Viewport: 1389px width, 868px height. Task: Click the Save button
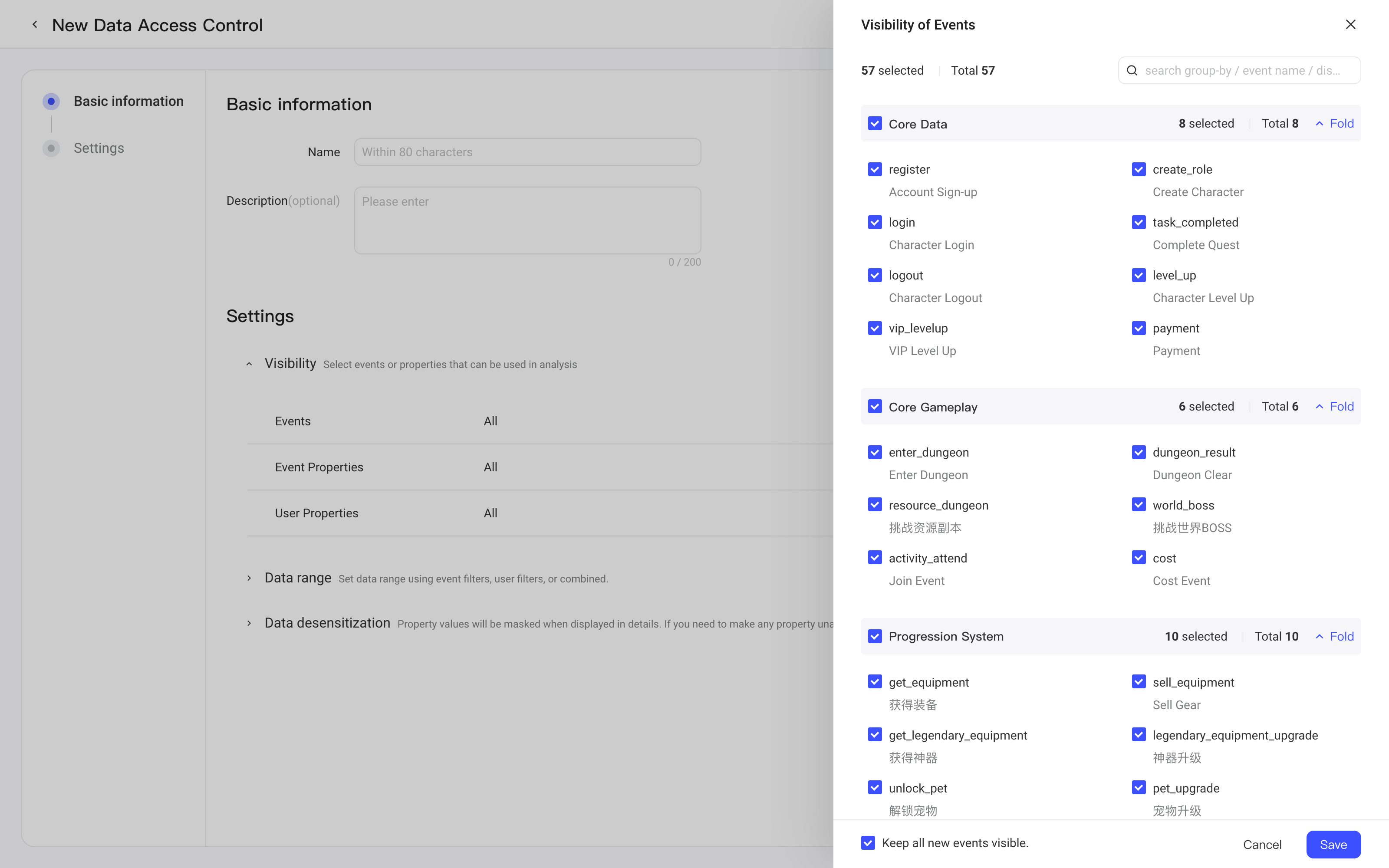1333,845
